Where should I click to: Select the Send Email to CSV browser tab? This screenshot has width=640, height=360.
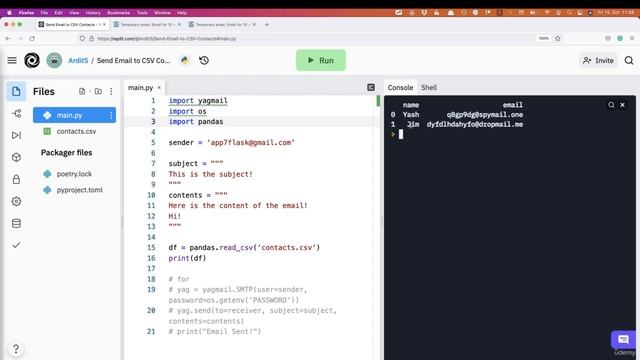coord(73,24)
